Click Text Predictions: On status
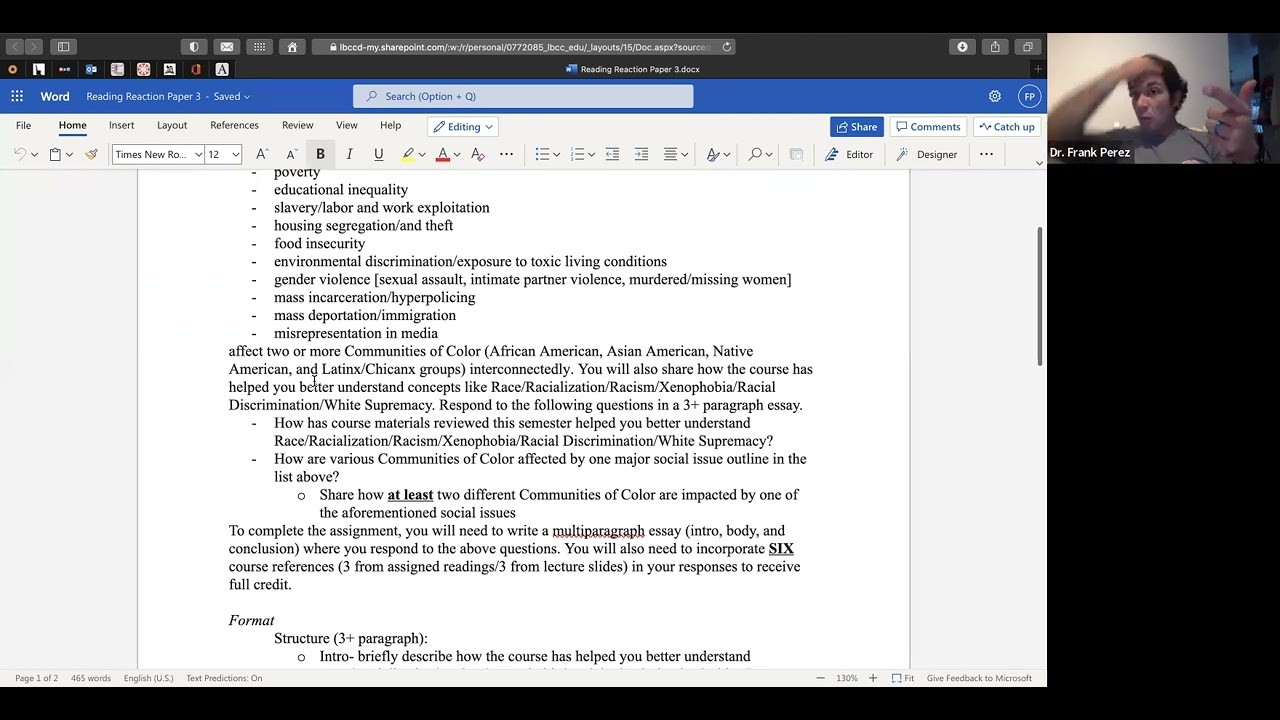 pos(224,678)
